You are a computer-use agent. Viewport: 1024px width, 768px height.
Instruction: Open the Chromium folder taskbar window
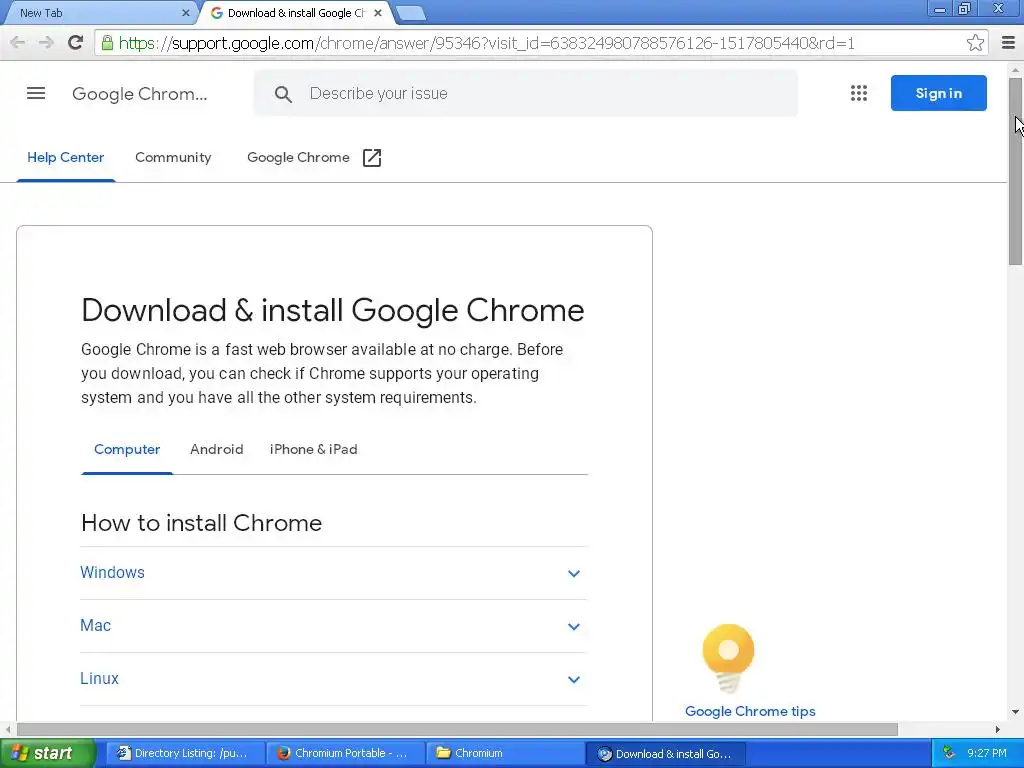505,753
